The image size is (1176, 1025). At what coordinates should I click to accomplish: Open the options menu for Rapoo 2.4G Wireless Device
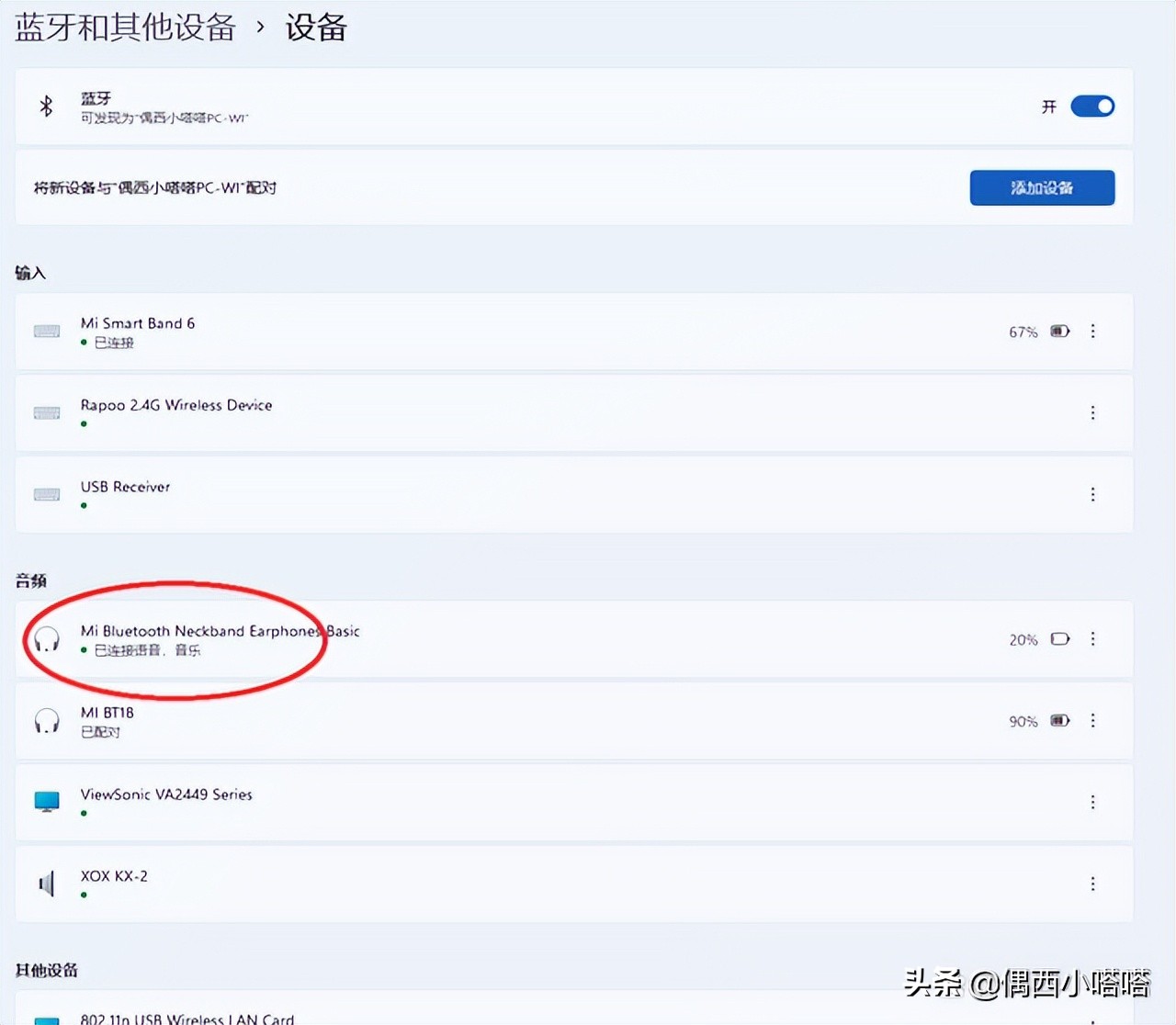coord(1092,412)
